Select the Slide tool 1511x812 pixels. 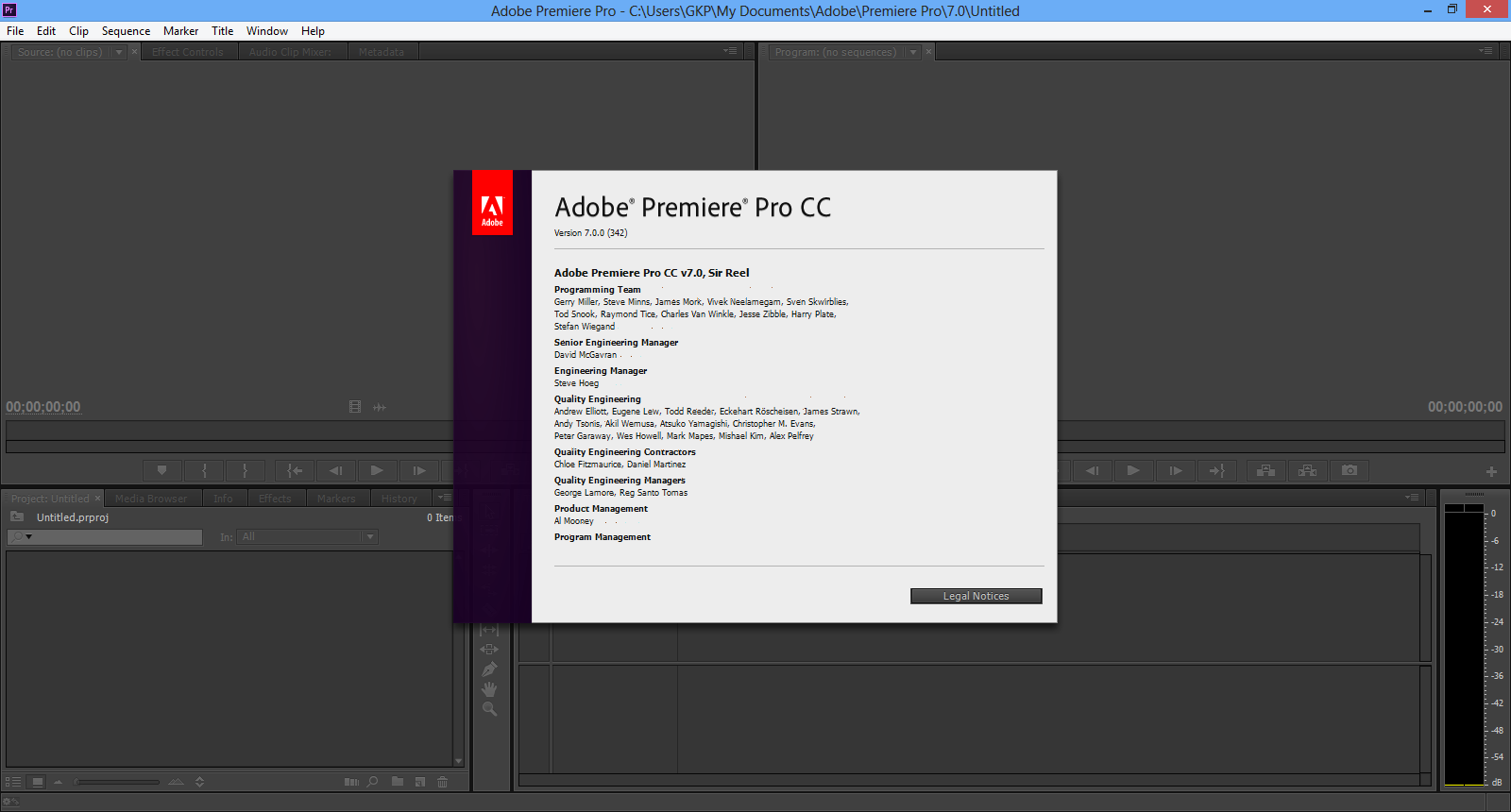489,650
